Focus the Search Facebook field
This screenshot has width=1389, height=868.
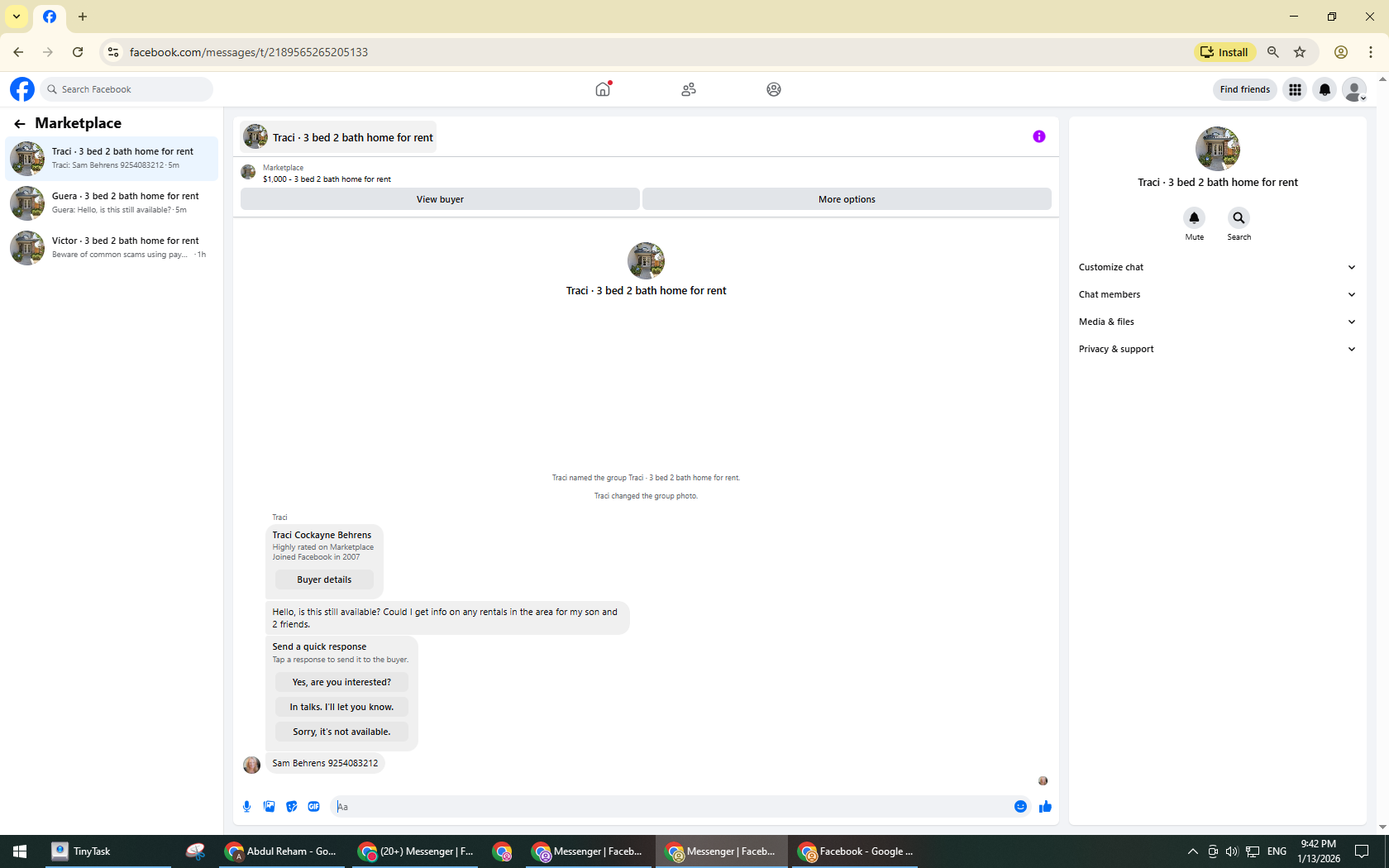coord(127,89)
